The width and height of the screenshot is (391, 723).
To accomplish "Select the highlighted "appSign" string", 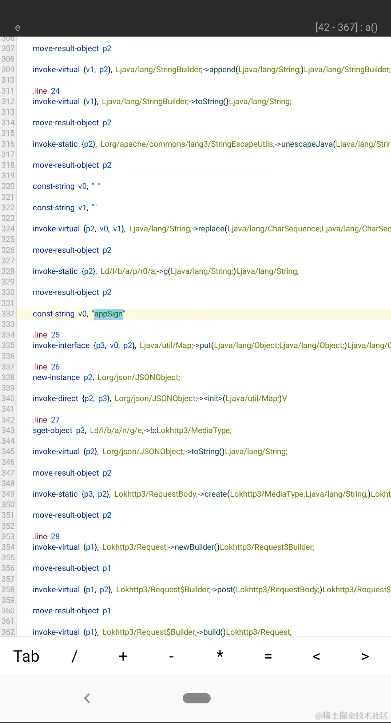I will [109, 314].
